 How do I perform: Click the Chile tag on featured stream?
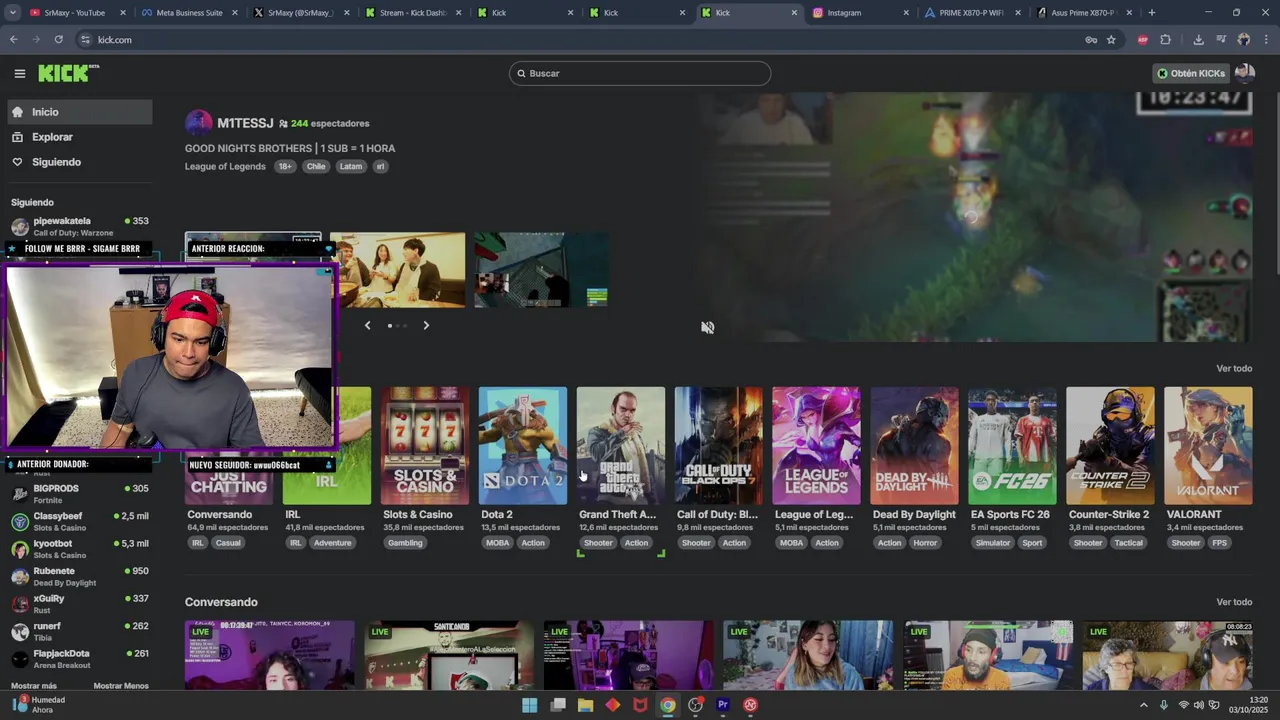click(x=316, y=167)
